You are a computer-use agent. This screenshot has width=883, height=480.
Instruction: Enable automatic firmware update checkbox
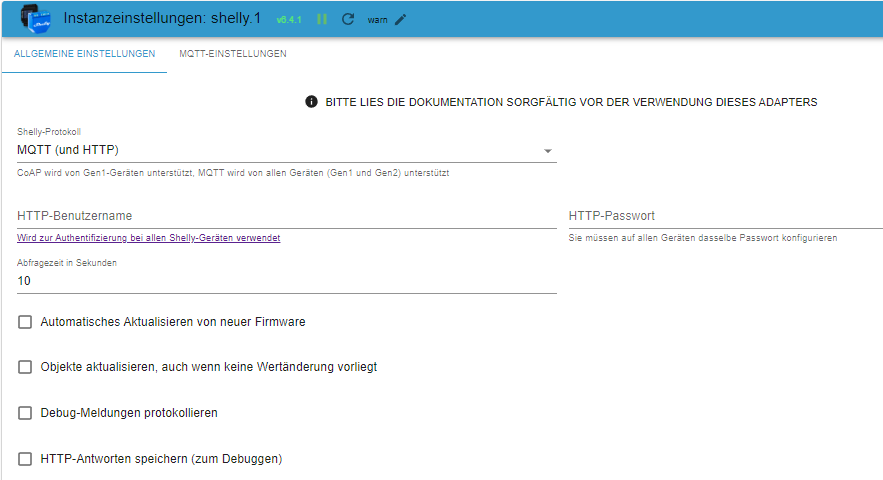25,322
